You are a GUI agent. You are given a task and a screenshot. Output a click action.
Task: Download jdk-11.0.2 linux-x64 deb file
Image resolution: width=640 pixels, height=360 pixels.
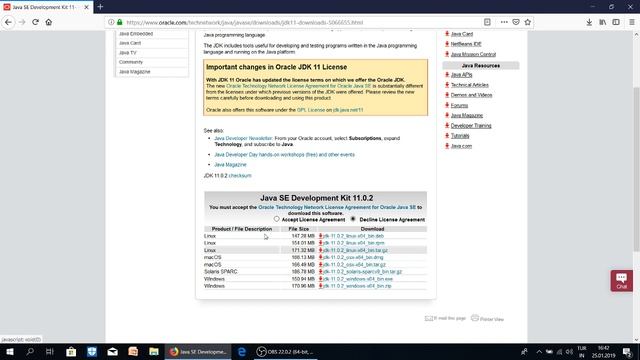353,236
